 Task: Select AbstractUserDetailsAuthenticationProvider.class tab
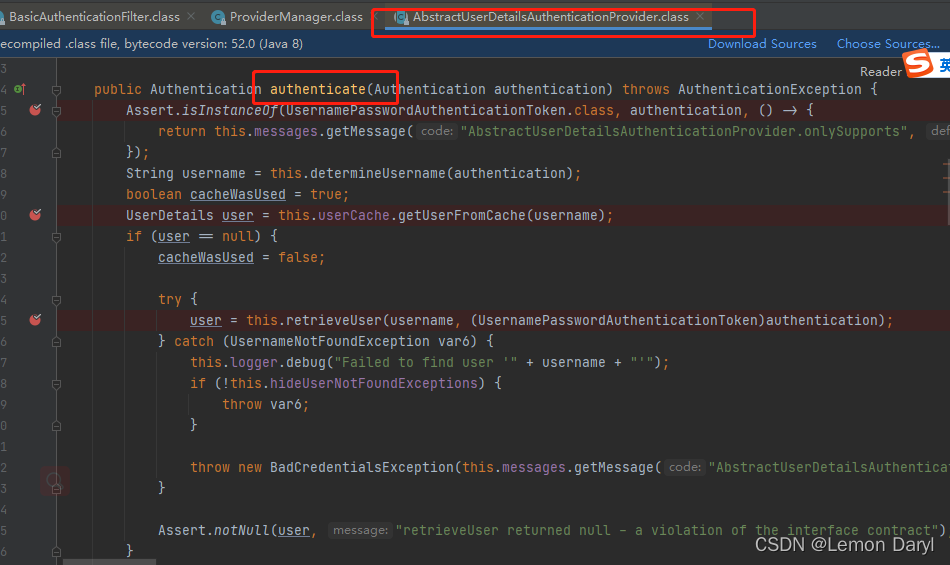coord(550,17)
